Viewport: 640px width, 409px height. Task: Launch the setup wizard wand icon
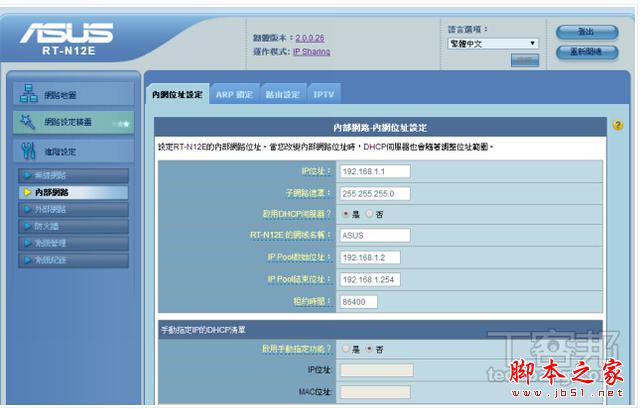coord(27,122)
